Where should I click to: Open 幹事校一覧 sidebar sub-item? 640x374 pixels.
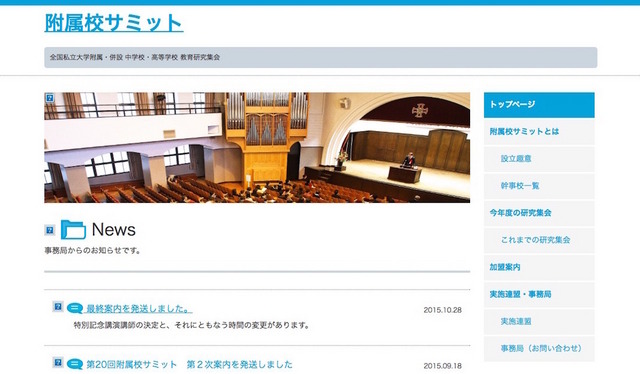[539, 186]
